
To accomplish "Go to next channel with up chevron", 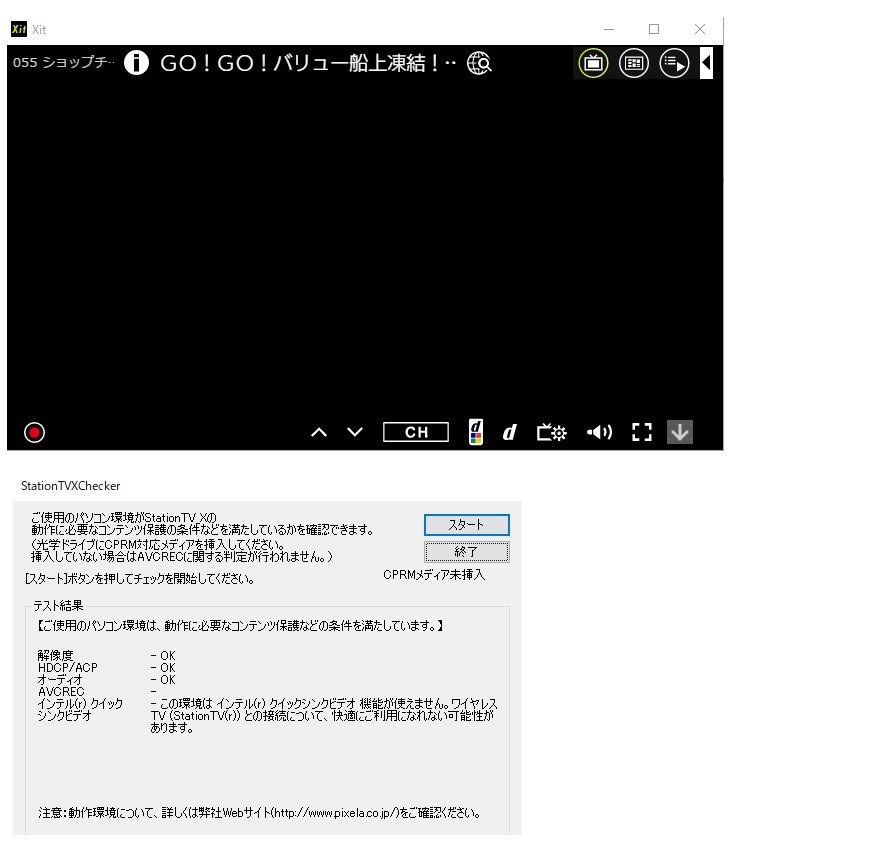I will coord(319,432).
